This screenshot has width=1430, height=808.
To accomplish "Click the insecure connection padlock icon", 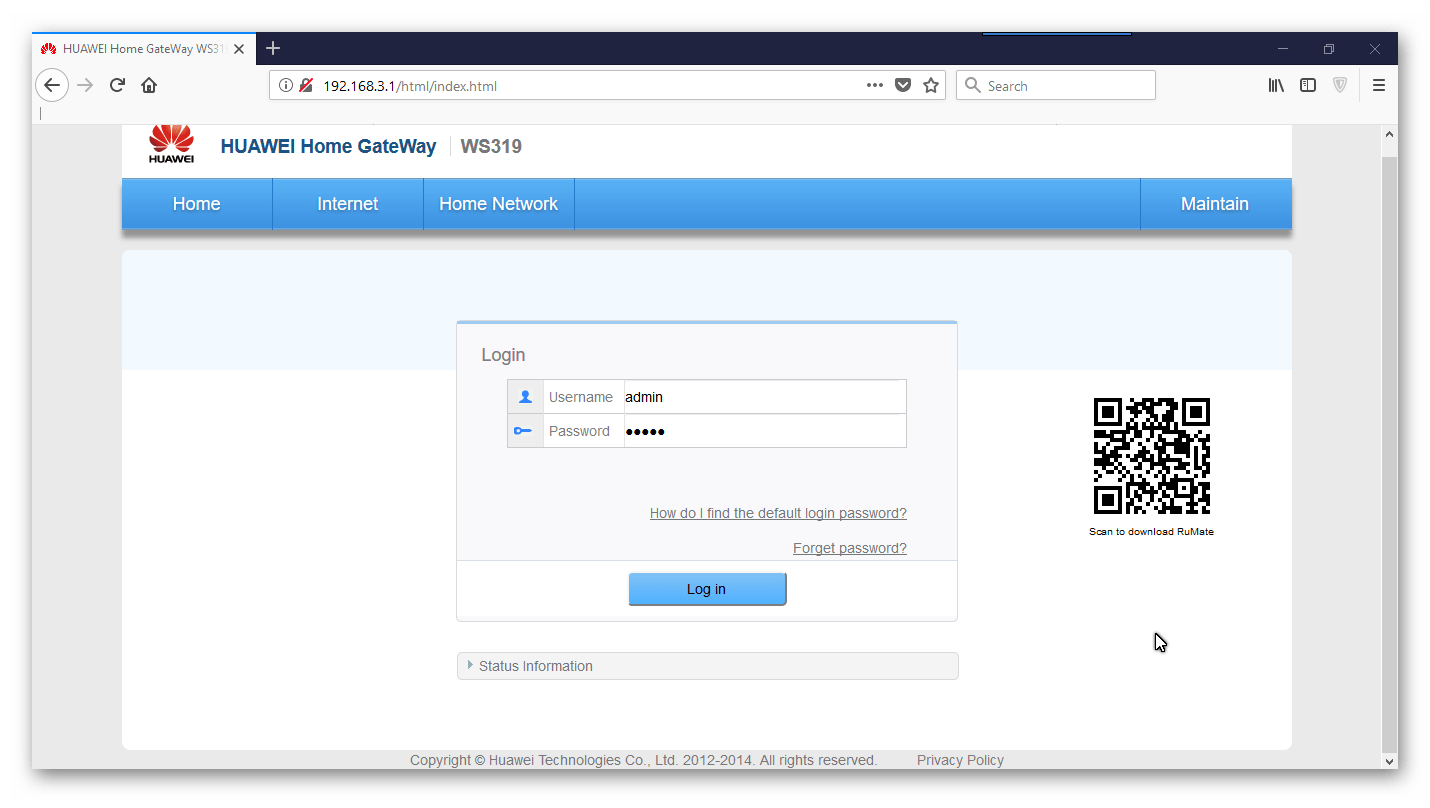I will [x=306, y=85].
